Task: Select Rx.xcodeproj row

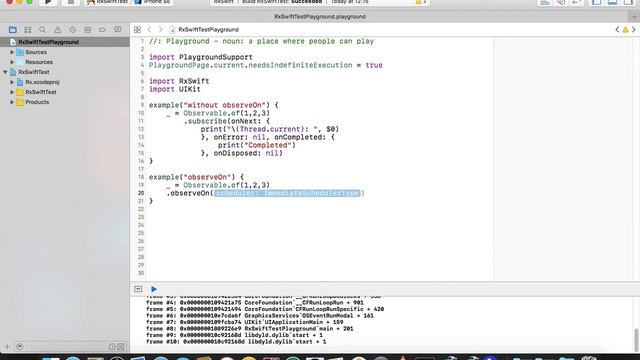Action: 65,82
